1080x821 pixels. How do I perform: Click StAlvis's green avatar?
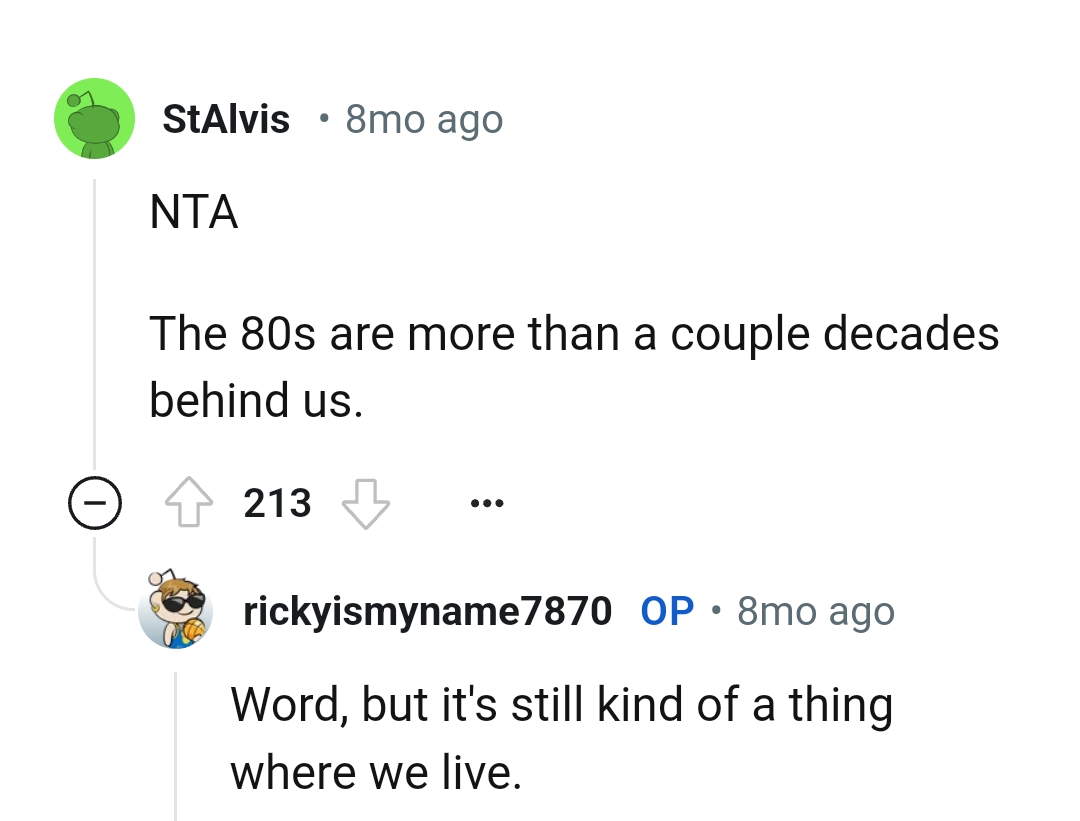pos(95,118)
